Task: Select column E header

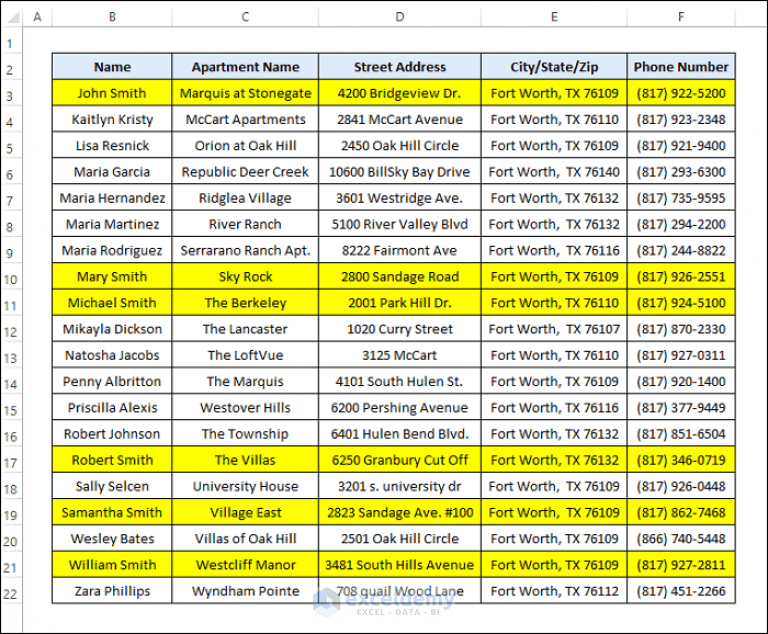Action: pyautogui.click(x=554, y=17)
